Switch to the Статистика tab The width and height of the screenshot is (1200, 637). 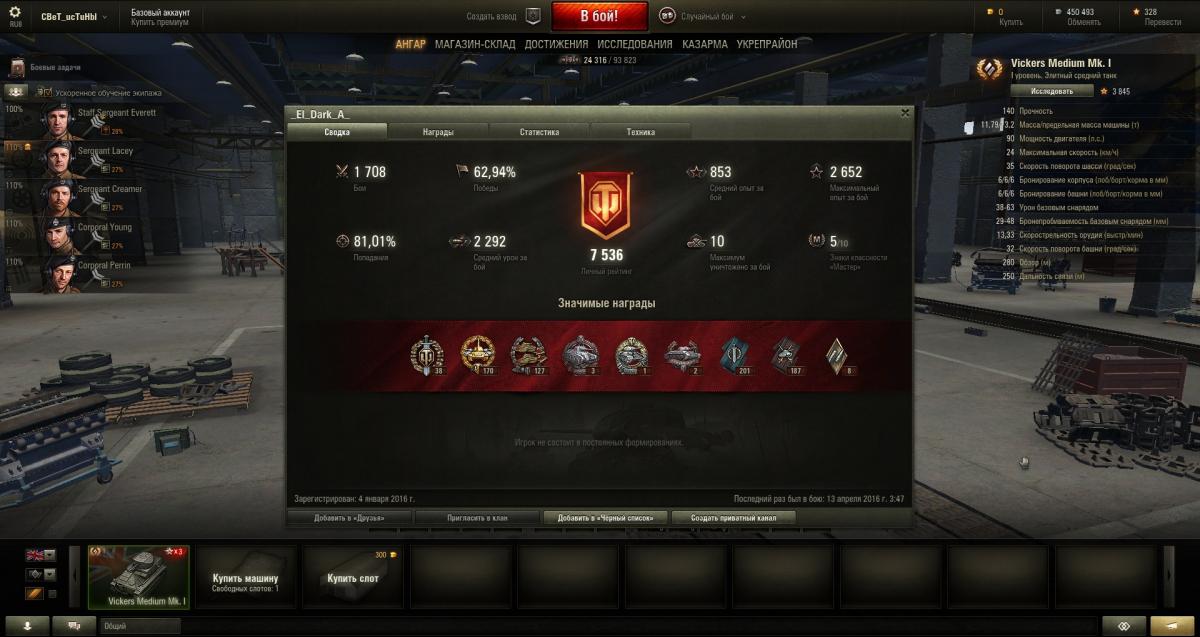pyautogui.click(x=539, y=131)
